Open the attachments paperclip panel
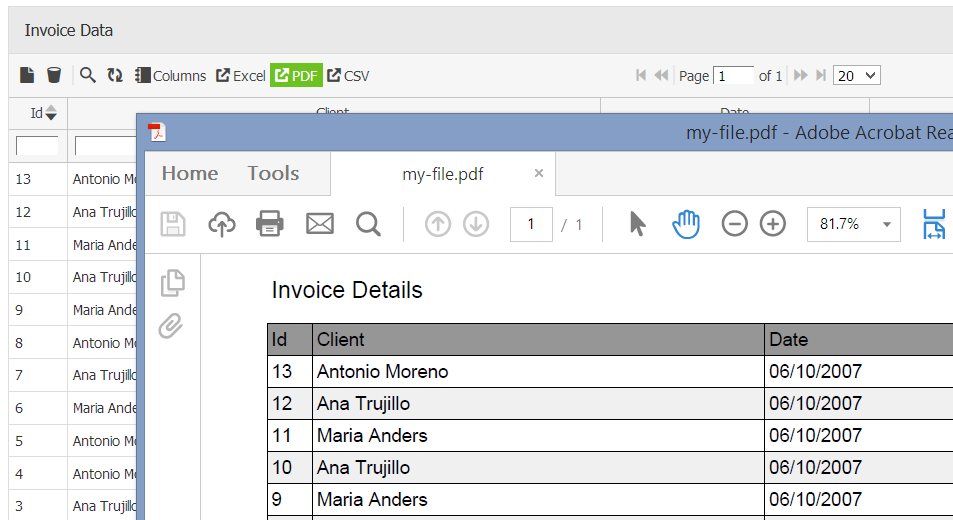The image size is (953, 520). 172,326
